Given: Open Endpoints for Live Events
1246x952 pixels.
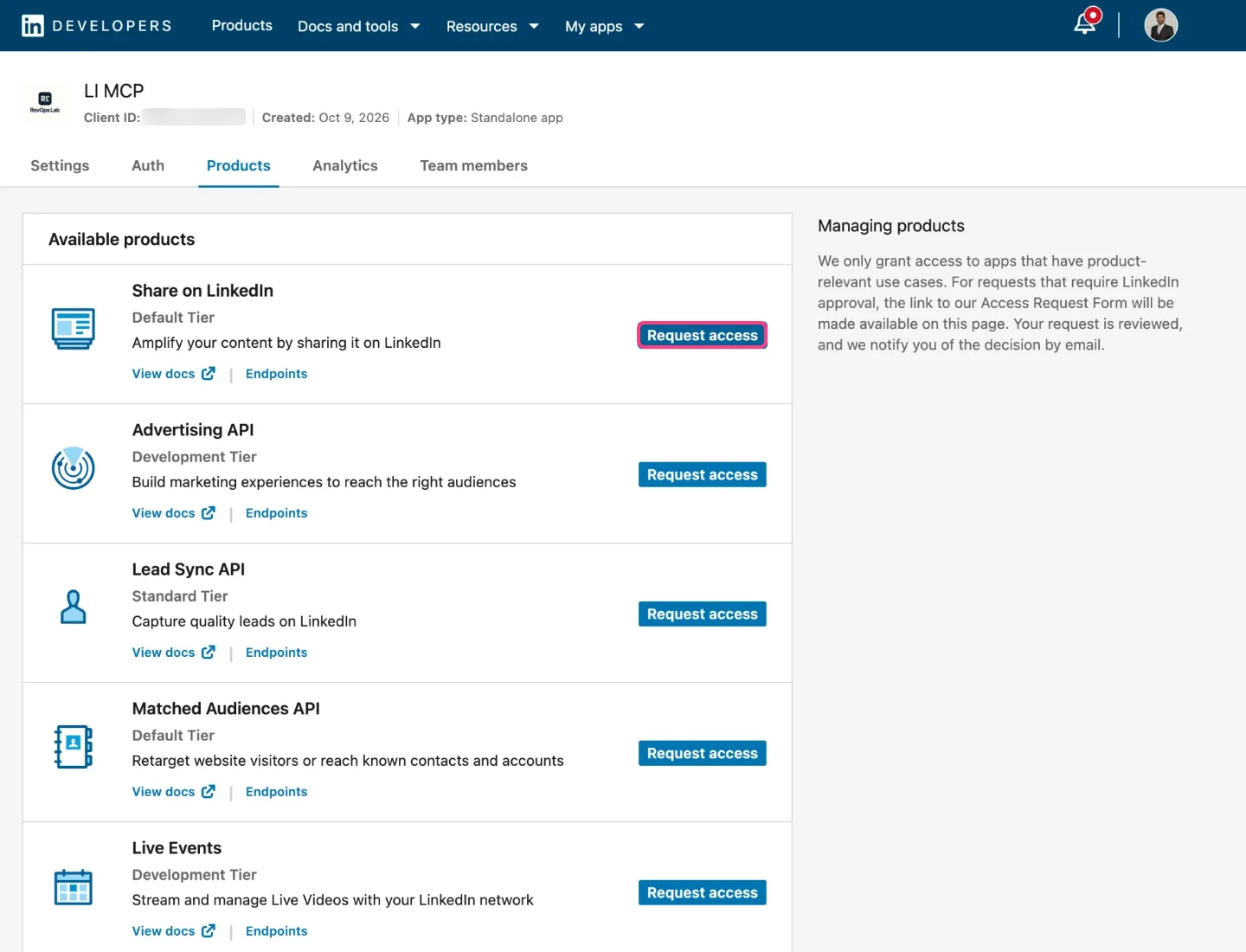Looking at the screenshot, I should [277, 931].
